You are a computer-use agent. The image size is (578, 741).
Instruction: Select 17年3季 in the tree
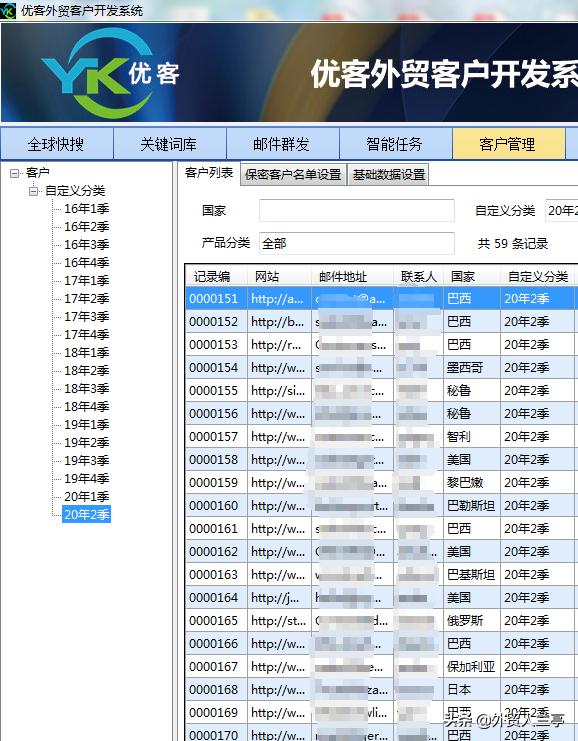86,317
